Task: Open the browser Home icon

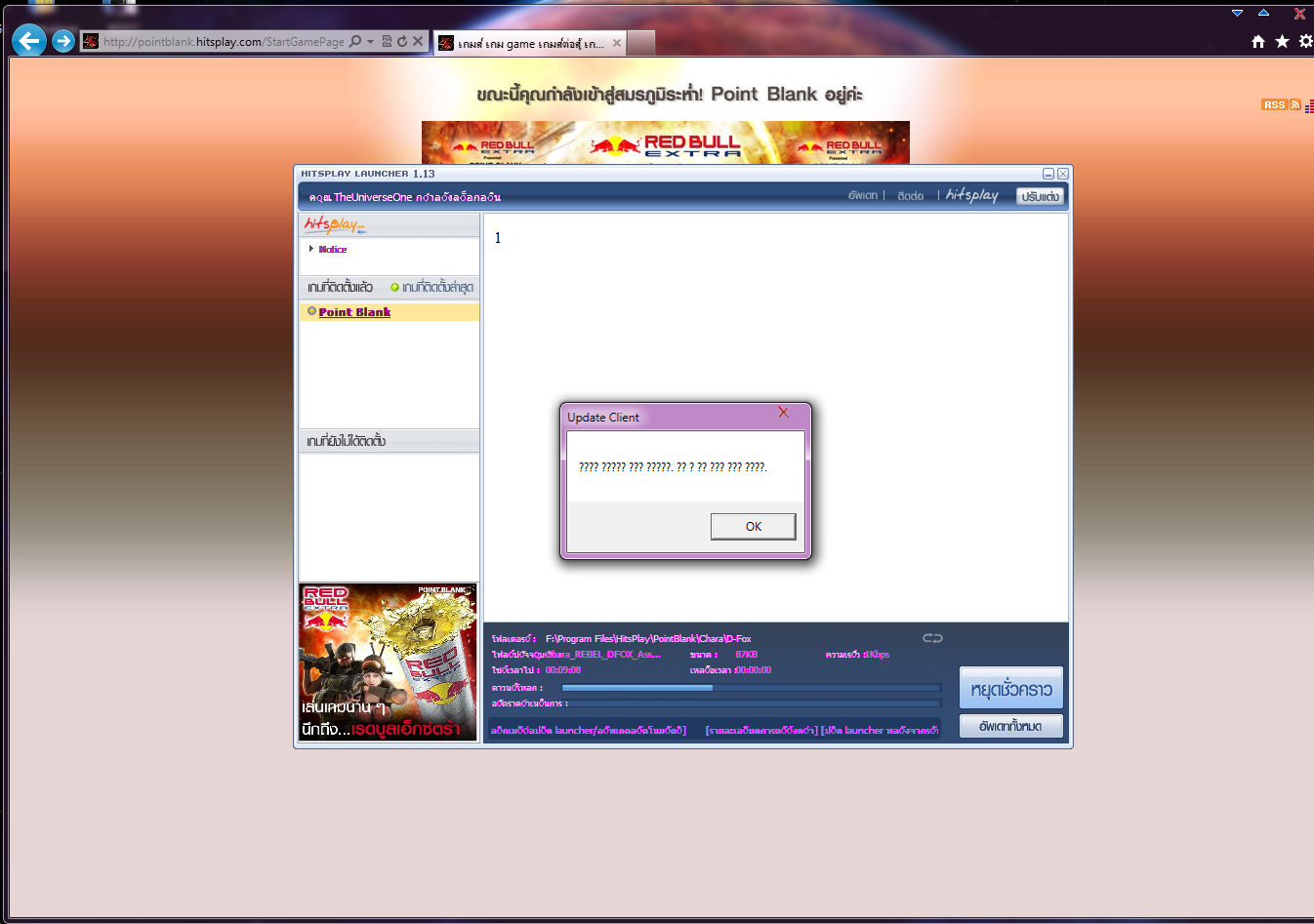Action: pos(1258,41)
